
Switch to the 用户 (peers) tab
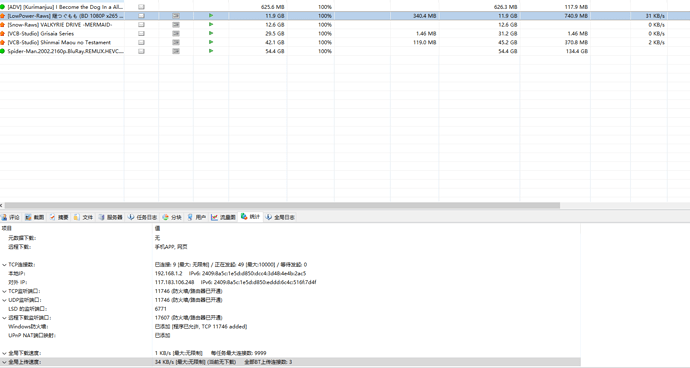(197, 217)
